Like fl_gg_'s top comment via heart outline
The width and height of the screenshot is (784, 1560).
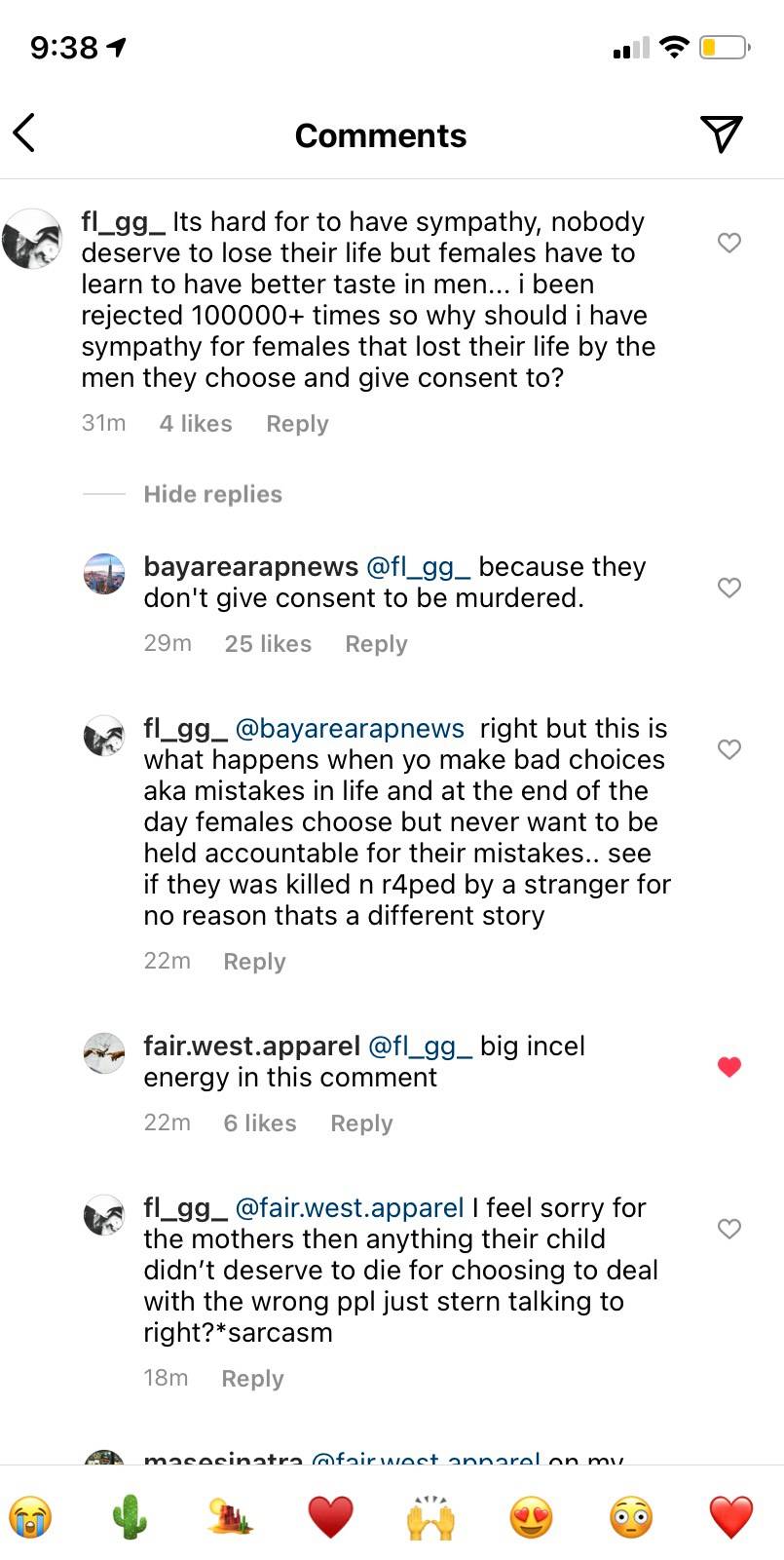(x=729, y=244)
